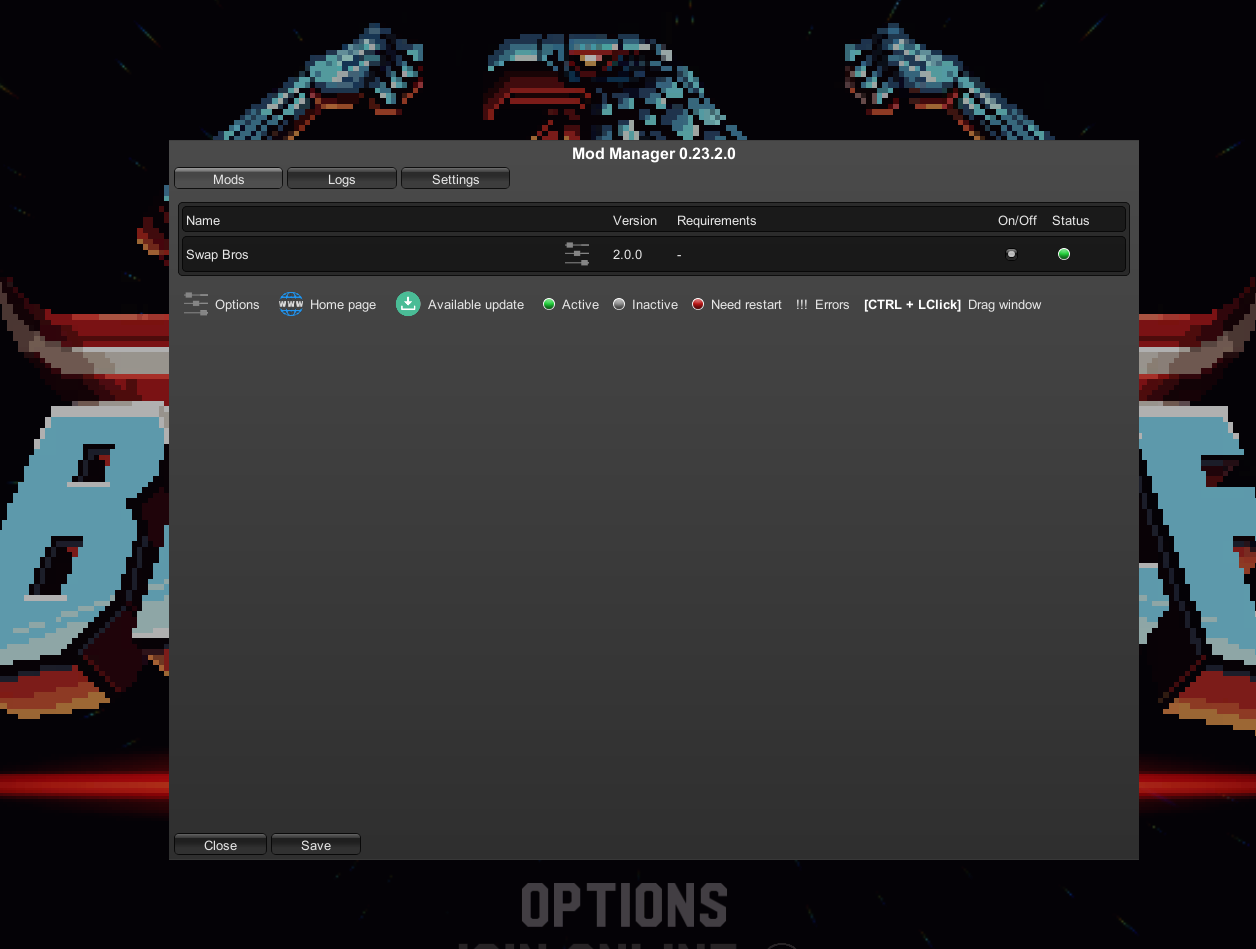Click the Mod Manager 0.23.2.0 title
Screen dimensions: 1256x949
654,153
